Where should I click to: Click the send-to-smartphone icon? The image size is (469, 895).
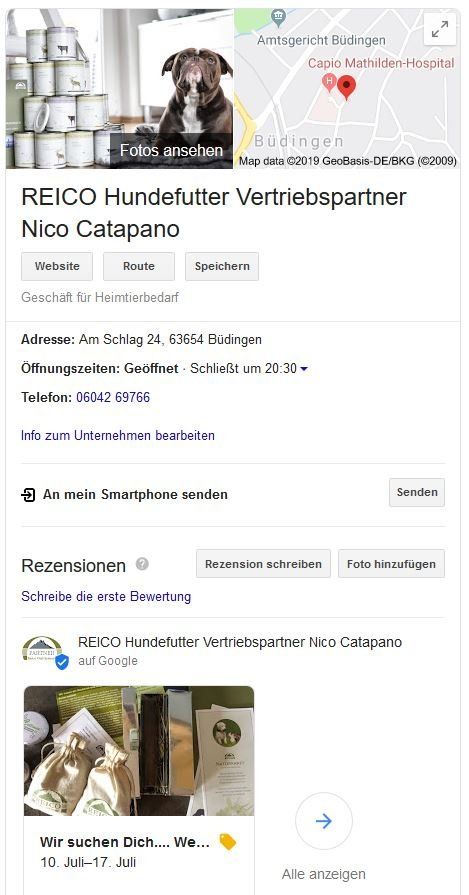coord(28,494)
